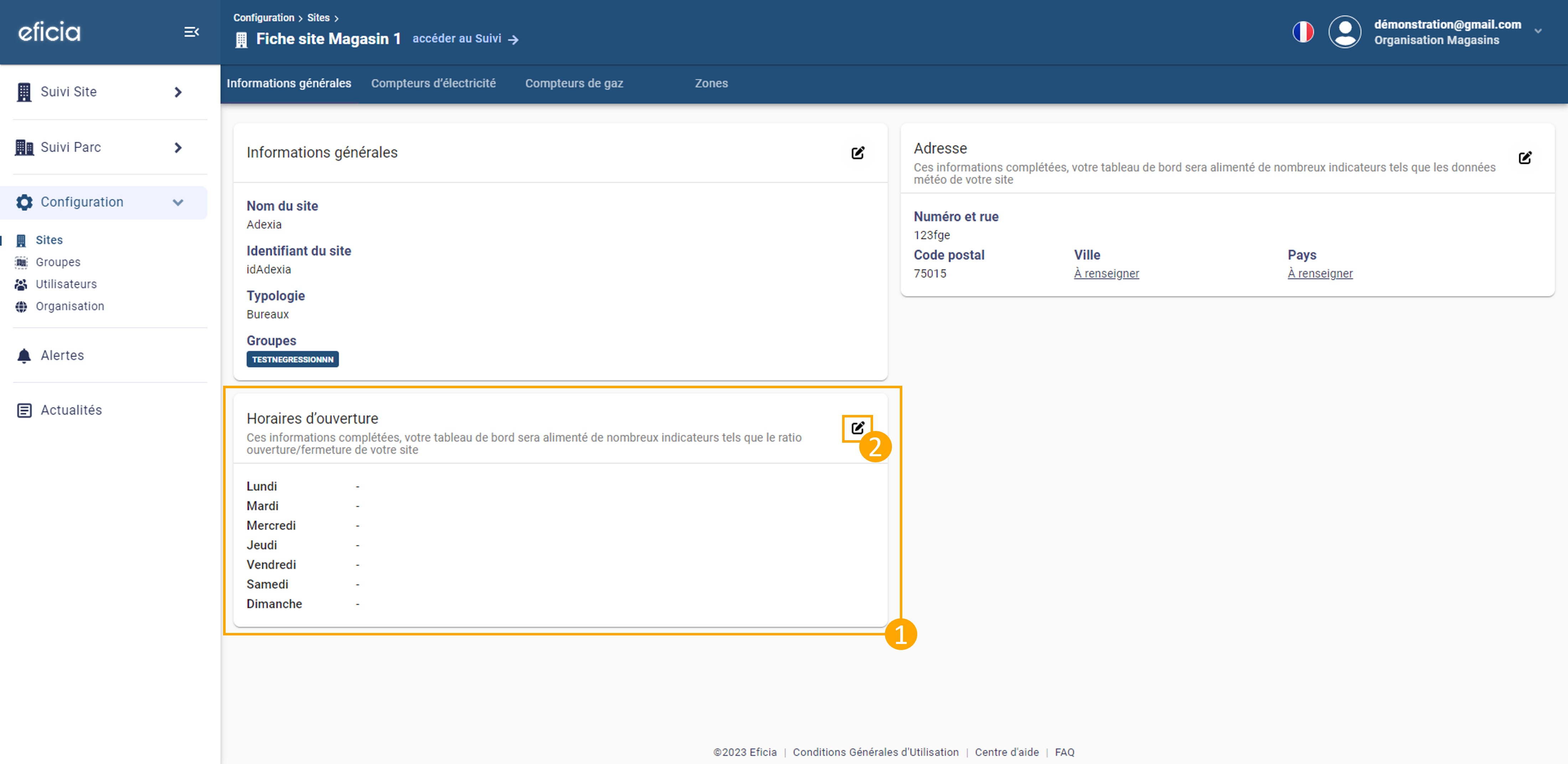The width and height of the screenshot is (1568, 764).
Task: Edit the Horaires d'ouverture schedule
Action: tap(858, 428)
